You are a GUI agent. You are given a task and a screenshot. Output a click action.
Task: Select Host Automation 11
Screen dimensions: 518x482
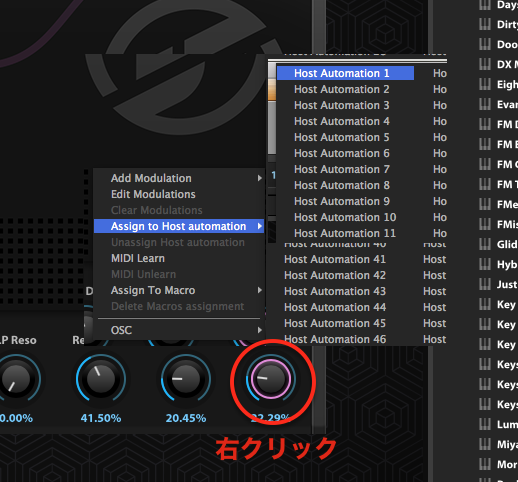pos(345,233)
